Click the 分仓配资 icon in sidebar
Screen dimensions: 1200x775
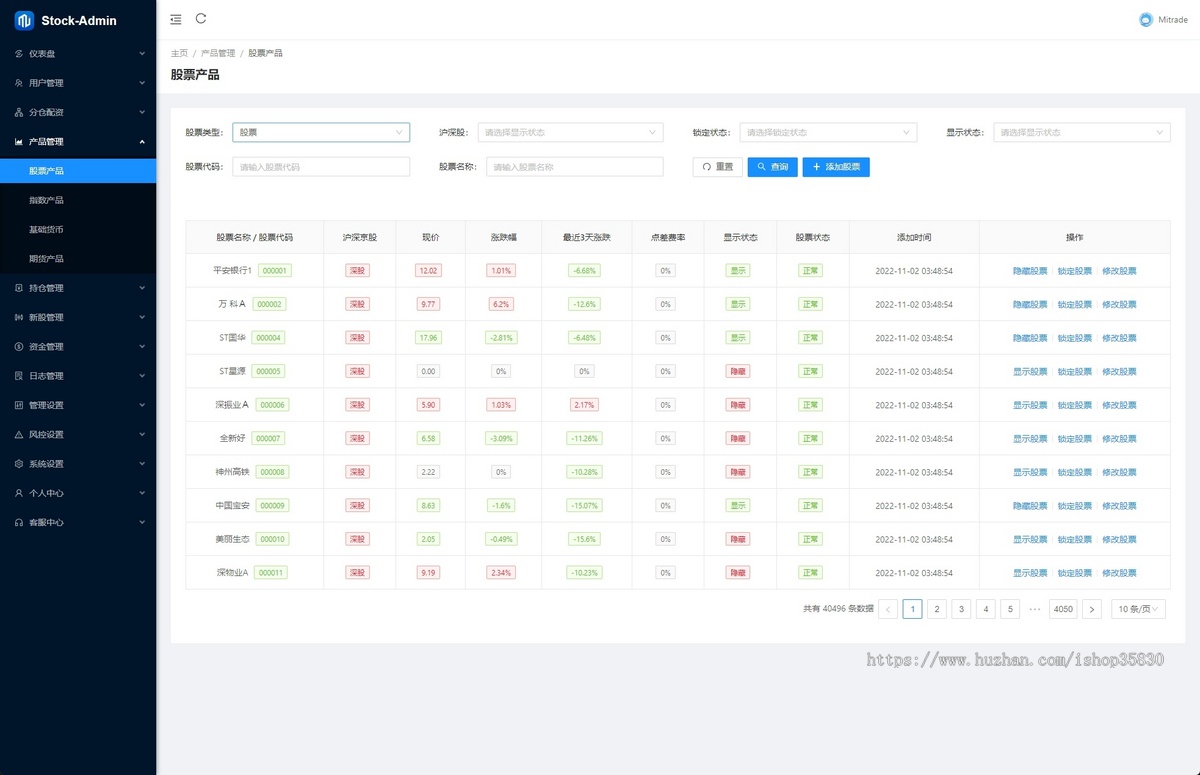click(x=19, y=112)
